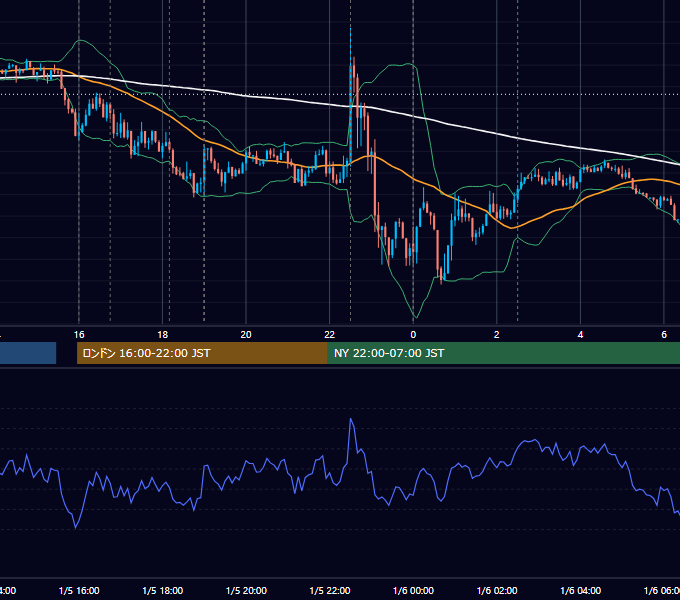Click the NY 22:00-07:00 JST session bar
Image resolution: width=680 pixels, height=600 pixels.
point(503,353)
